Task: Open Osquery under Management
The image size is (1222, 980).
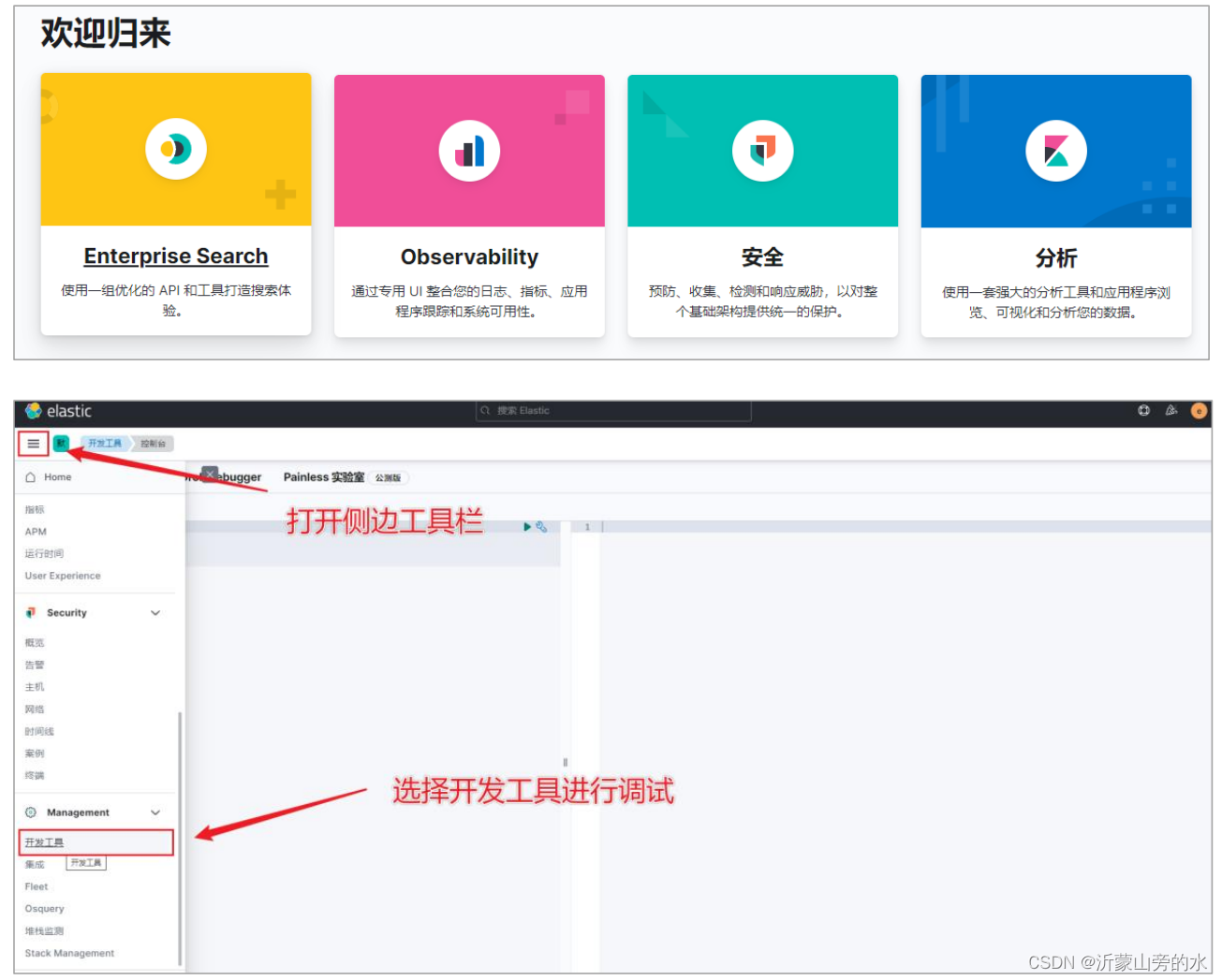Action: point(45,909)
